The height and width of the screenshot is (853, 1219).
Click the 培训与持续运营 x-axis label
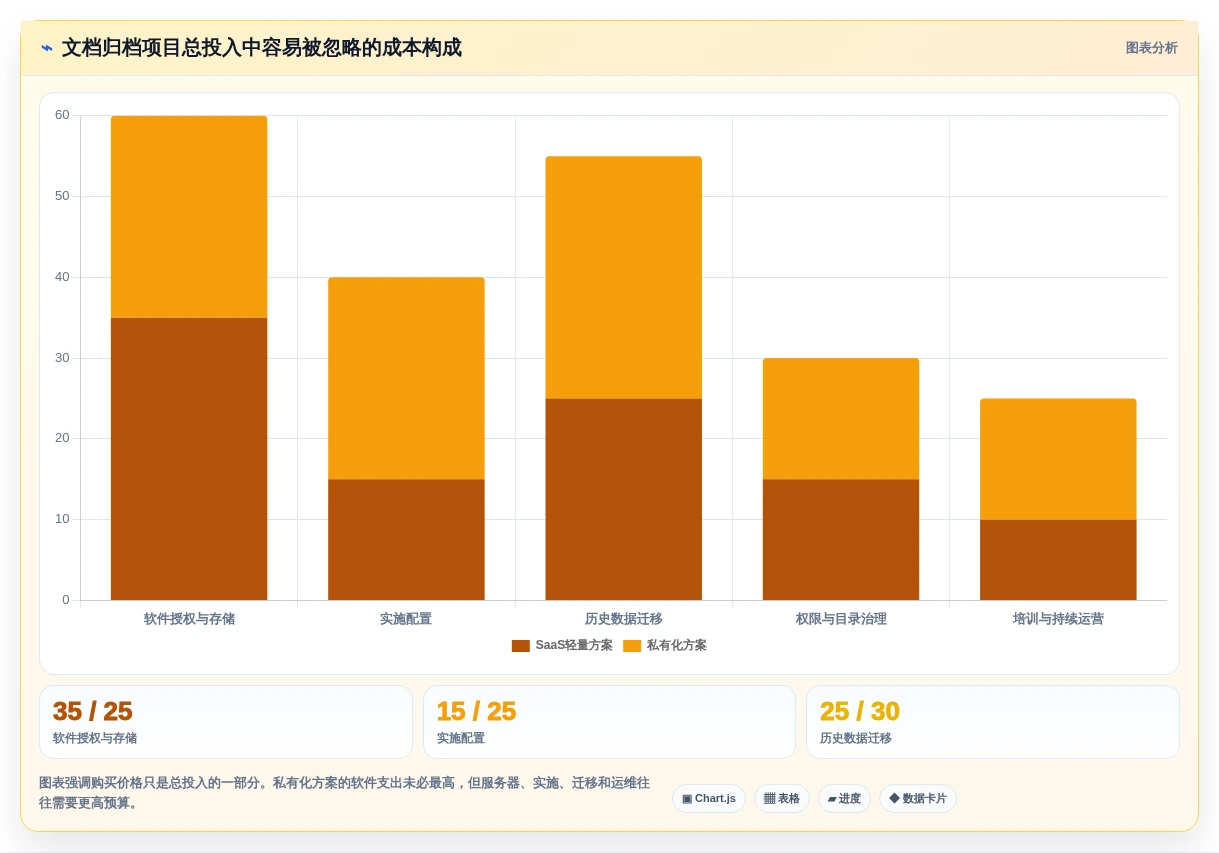pos(1058,619)
